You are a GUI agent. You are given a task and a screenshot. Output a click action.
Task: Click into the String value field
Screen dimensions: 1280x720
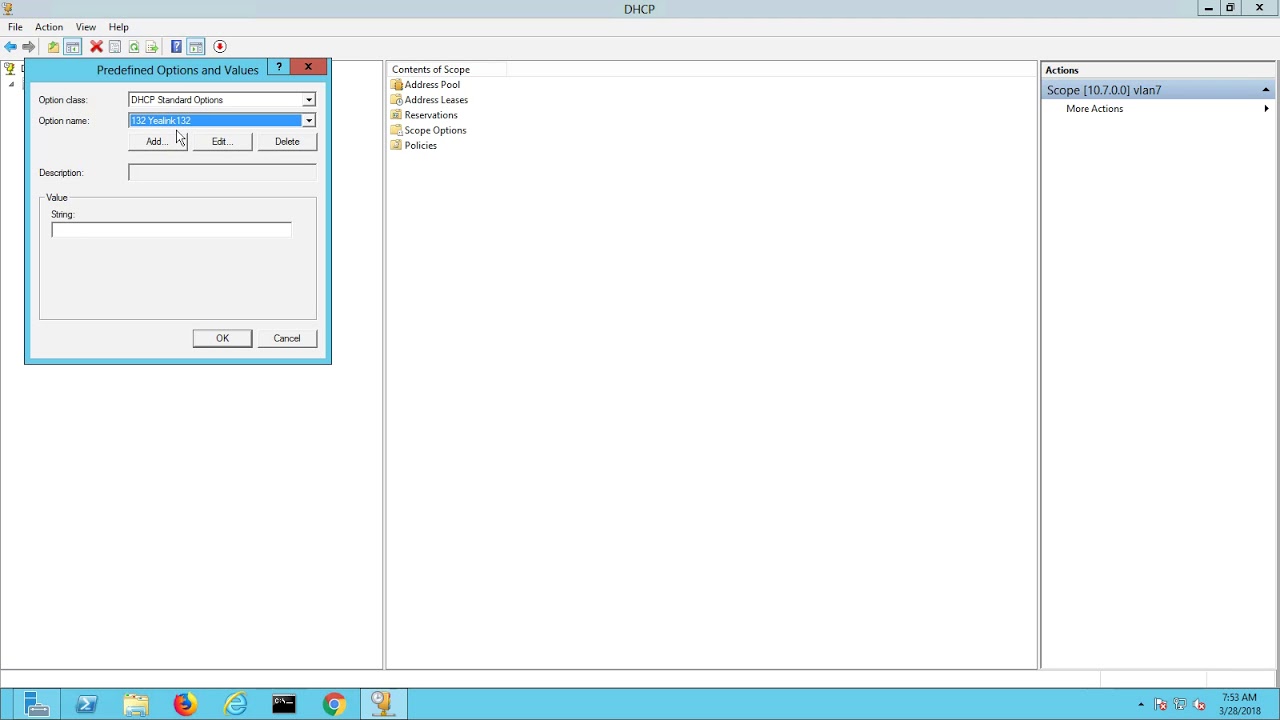[x=171, y=230]
